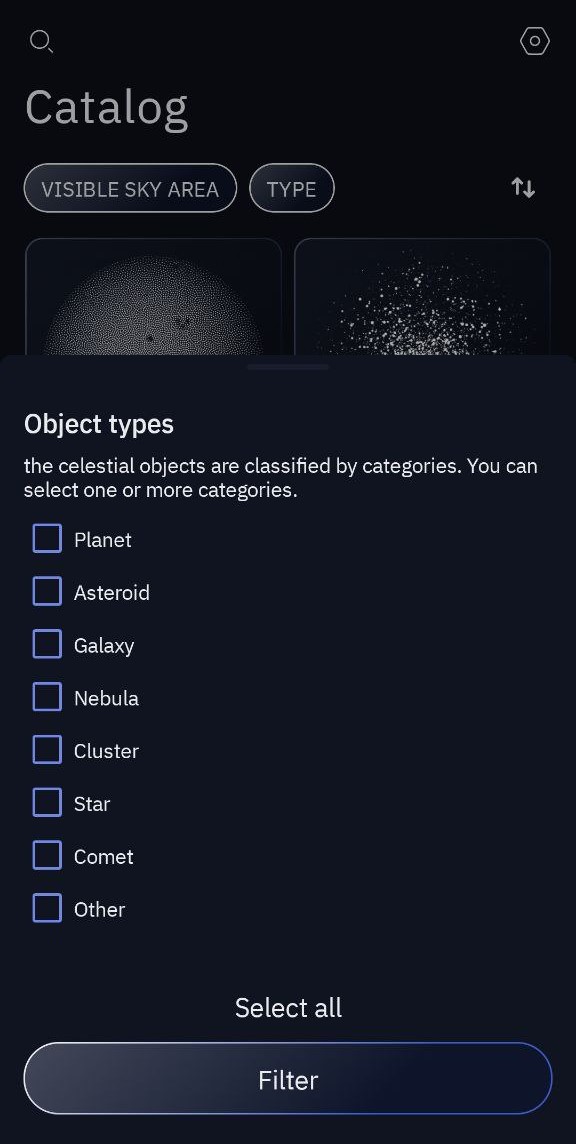The image size is (576, 1144).
Task: Open the TYPE filter chip
Action: 291,188
